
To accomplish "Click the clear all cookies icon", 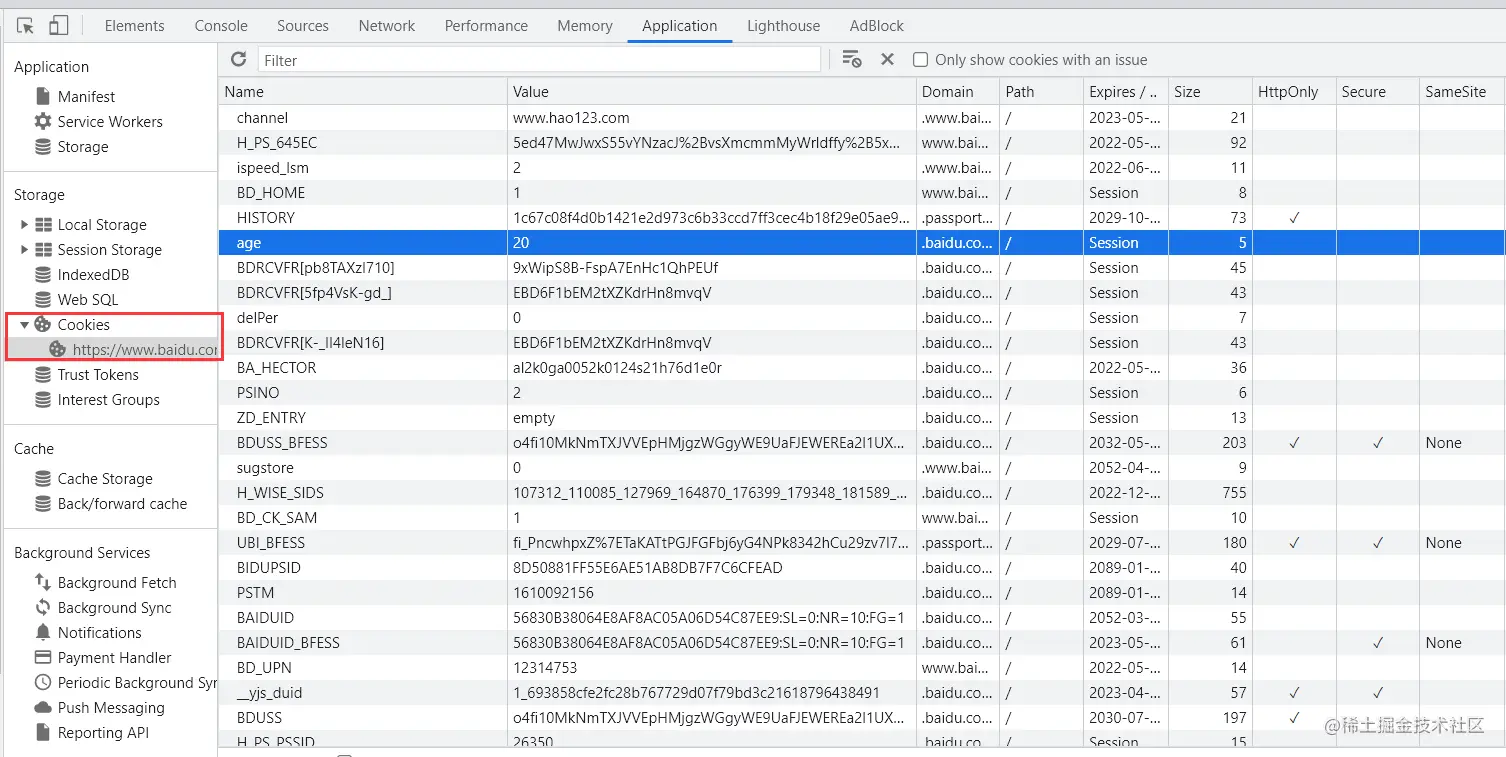I will (x=852, y=60).
